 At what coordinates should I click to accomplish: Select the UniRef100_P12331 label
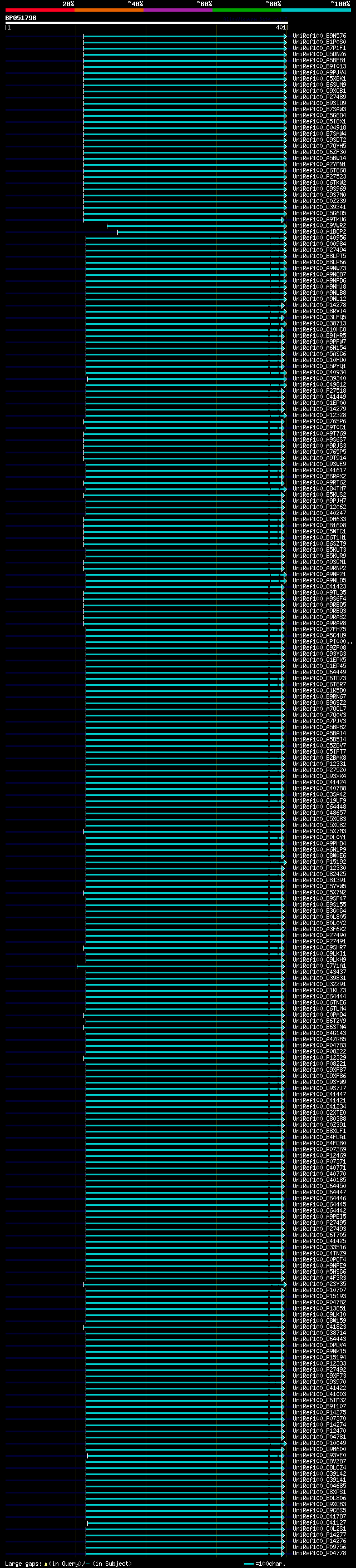click(319, 763)
